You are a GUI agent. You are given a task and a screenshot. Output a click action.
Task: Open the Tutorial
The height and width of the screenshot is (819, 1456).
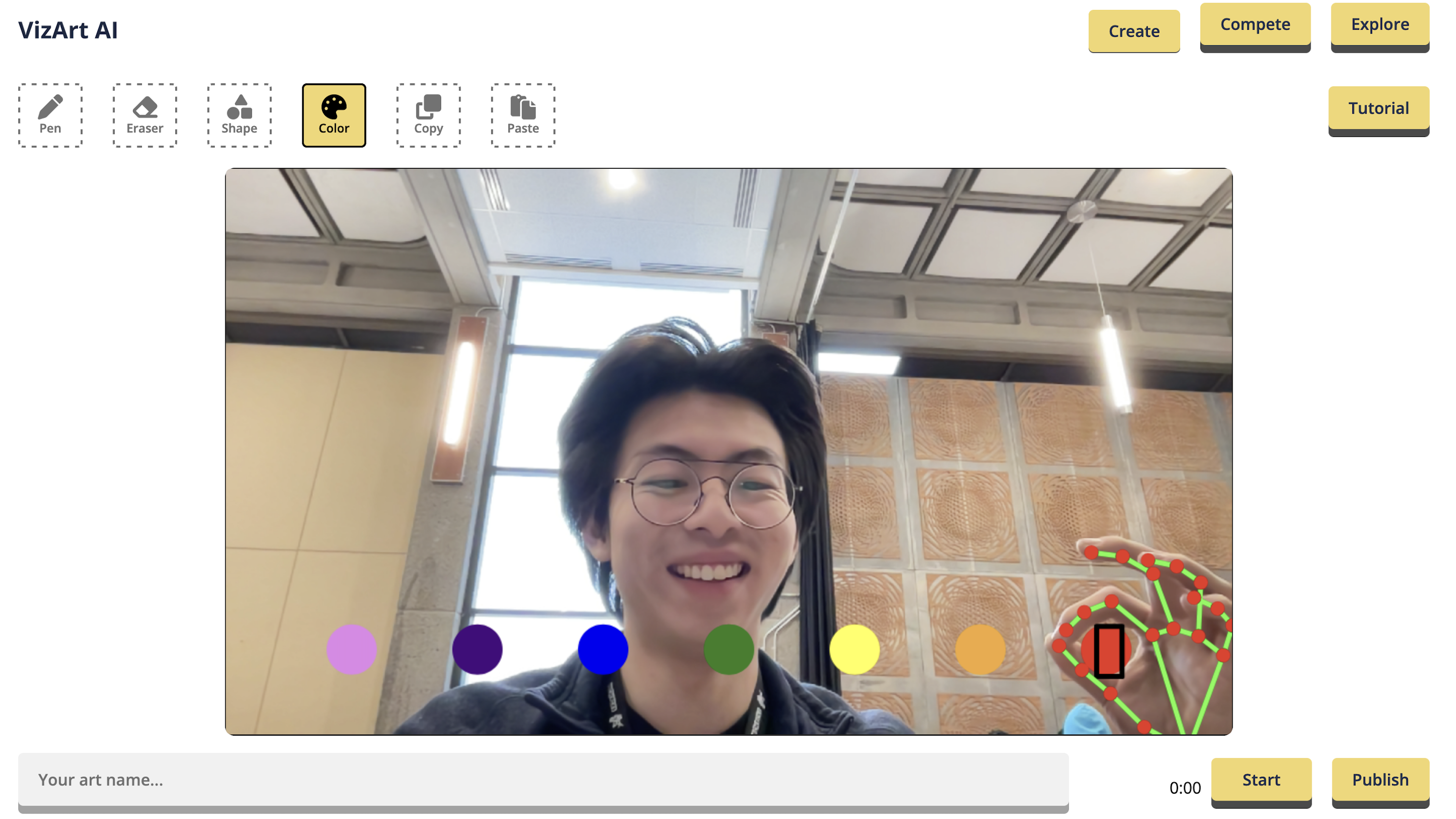tap(1379, 109)
